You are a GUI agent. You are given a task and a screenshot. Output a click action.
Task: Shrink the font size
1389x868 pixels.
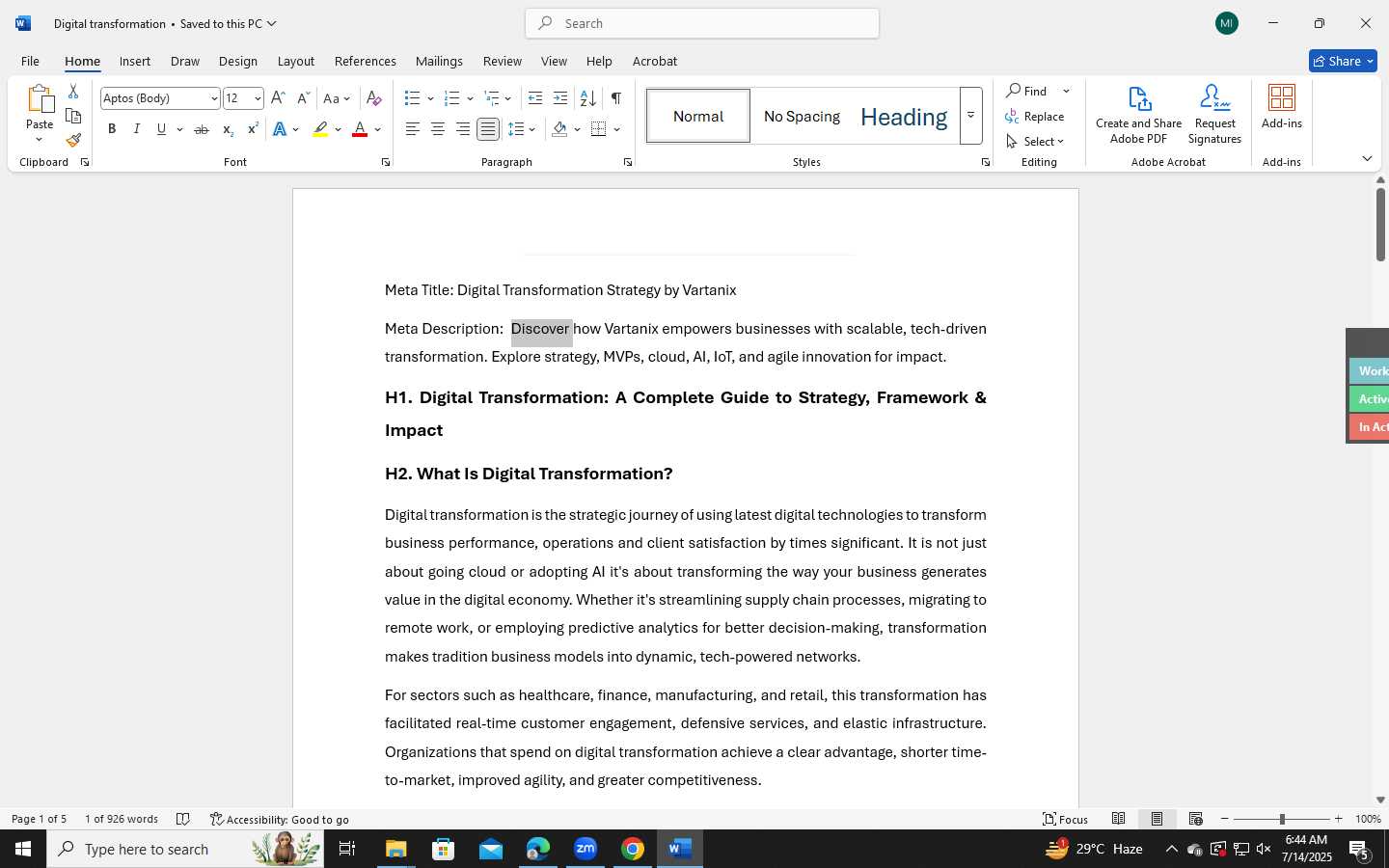click(303, 98)
